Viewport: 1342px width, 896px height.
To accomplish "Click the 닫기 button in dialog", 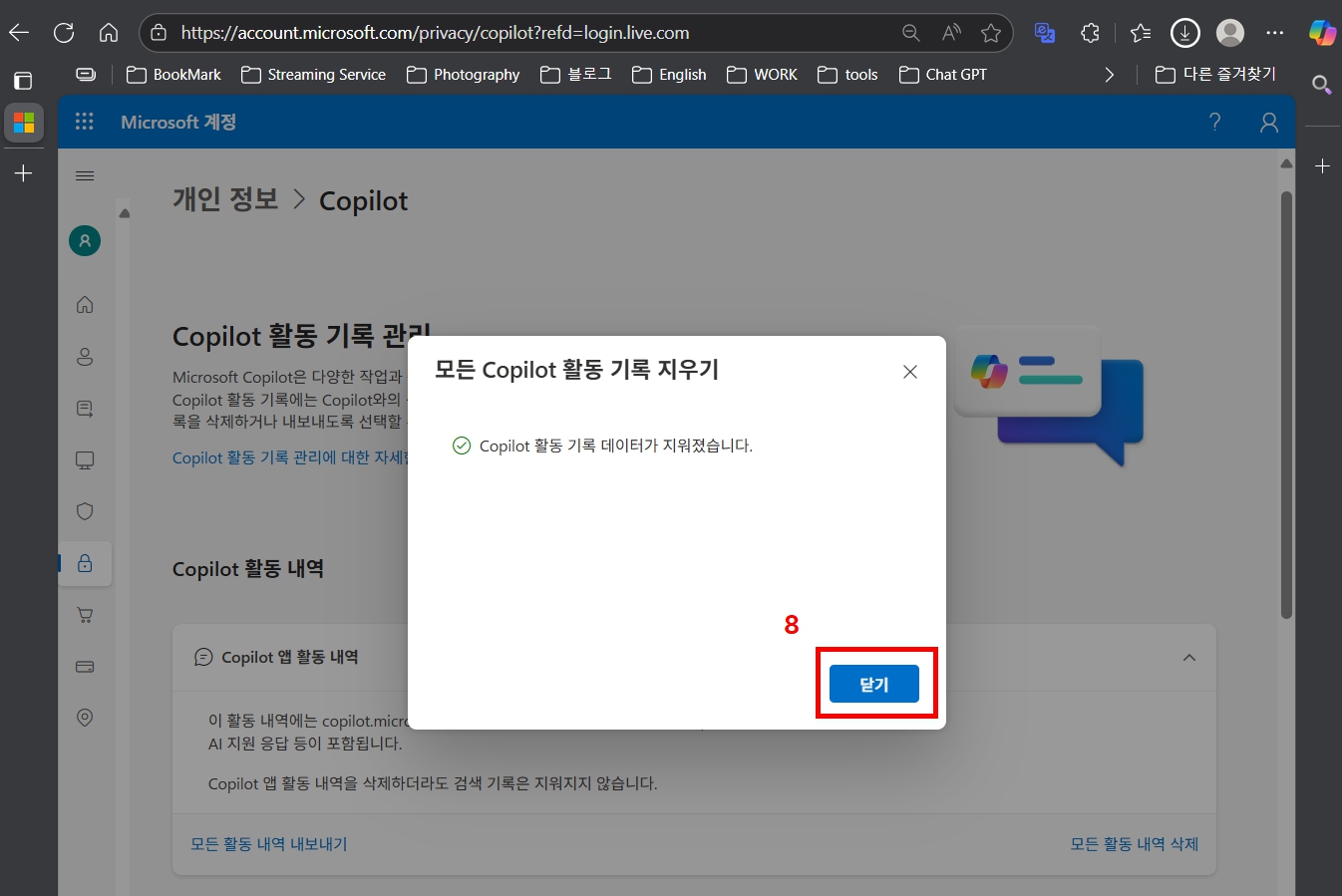I will [874, 685].
